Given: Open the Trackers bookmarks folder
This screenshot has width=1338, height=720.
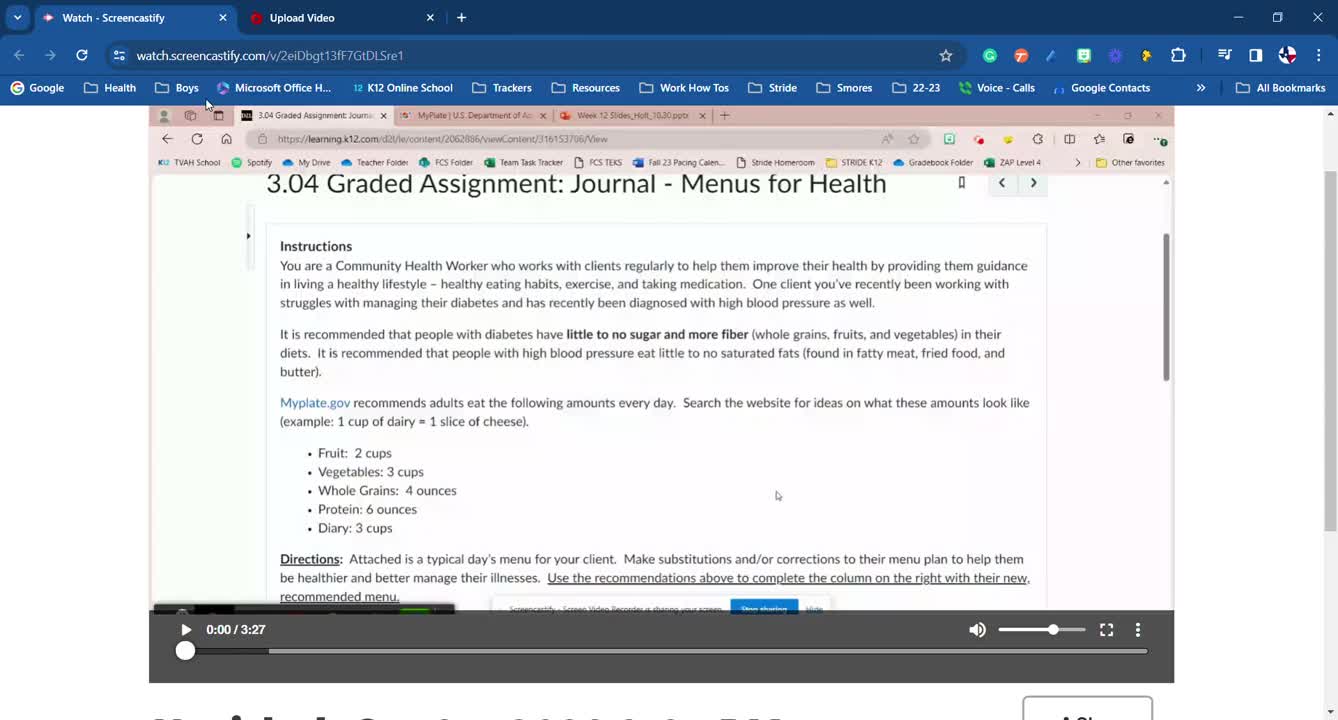Looking at the screenshot, I should click(502, 88).
